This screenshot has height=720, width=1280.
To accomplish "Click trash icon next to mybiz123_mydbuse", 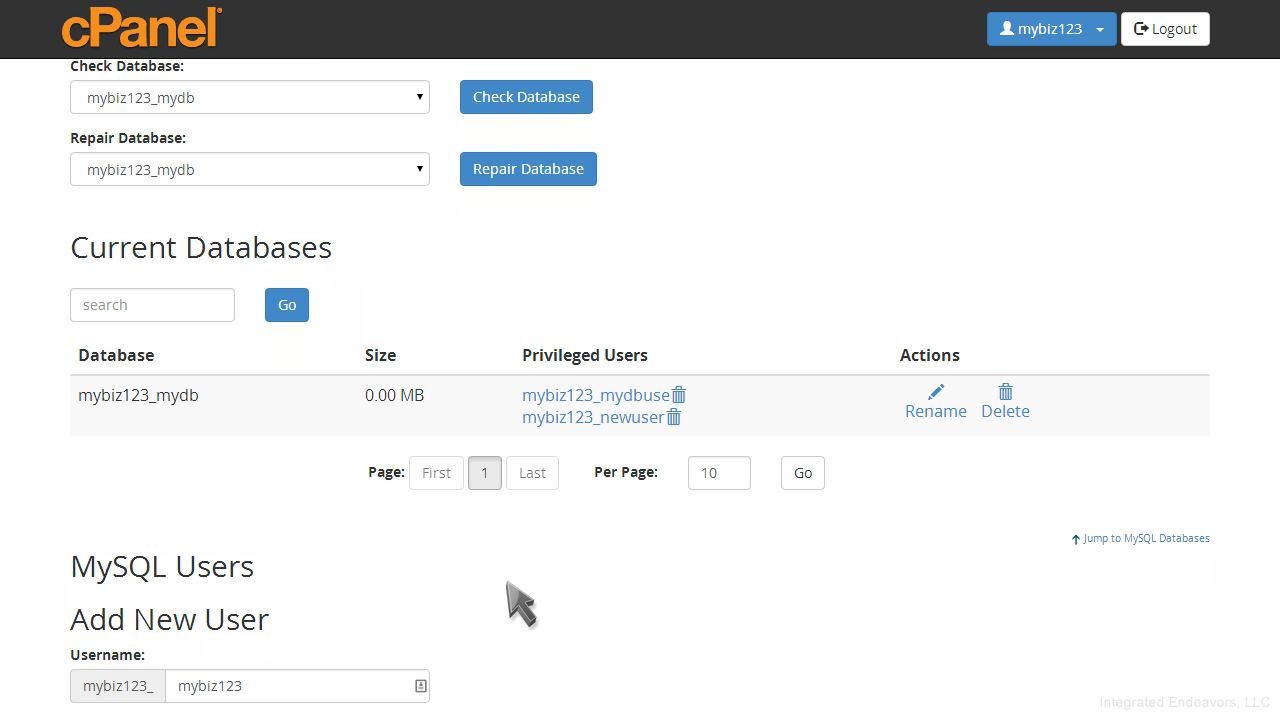I will [679, 395].
